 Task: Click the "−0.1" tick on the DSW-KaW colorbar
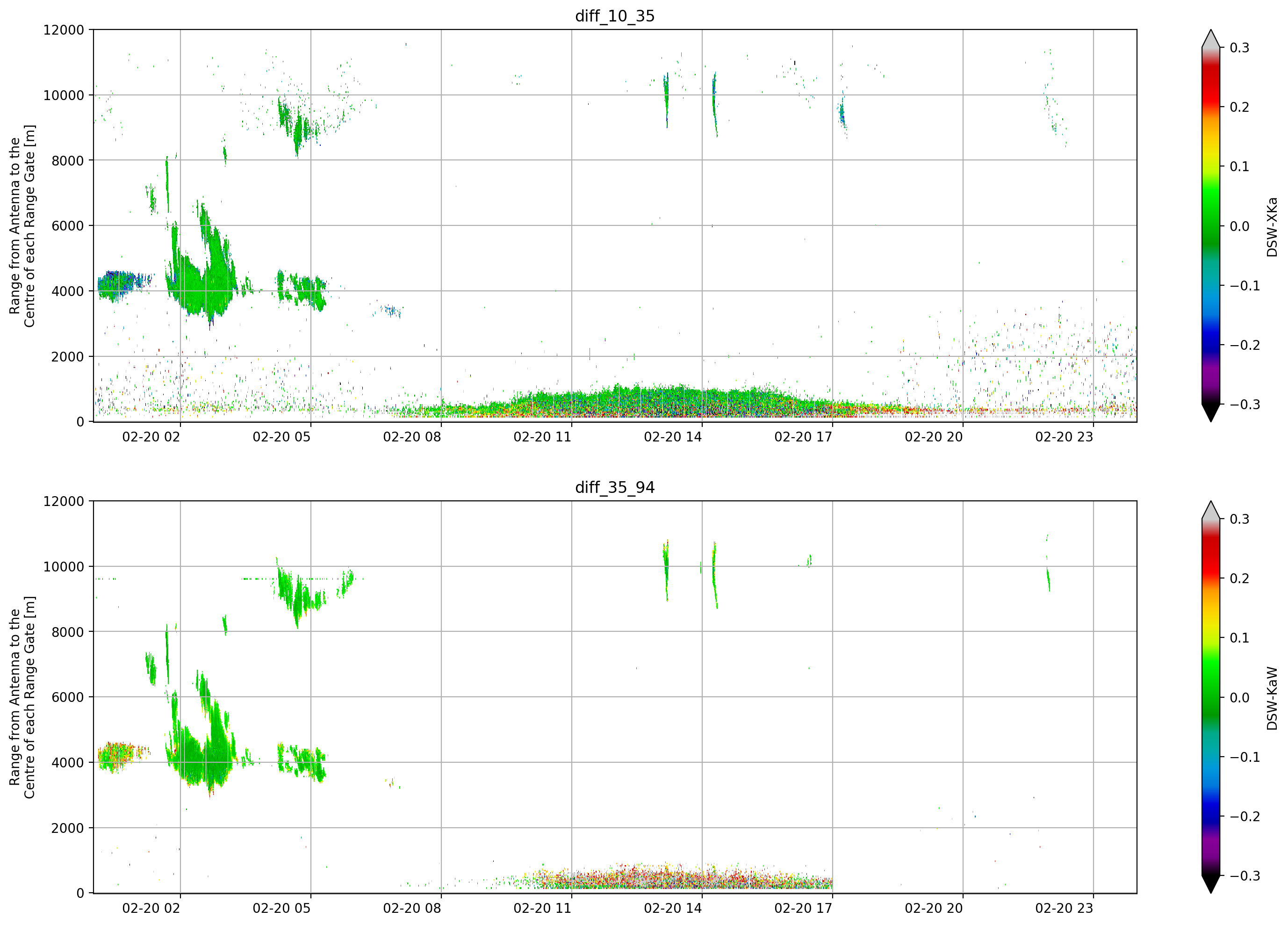click(1245, 758)
